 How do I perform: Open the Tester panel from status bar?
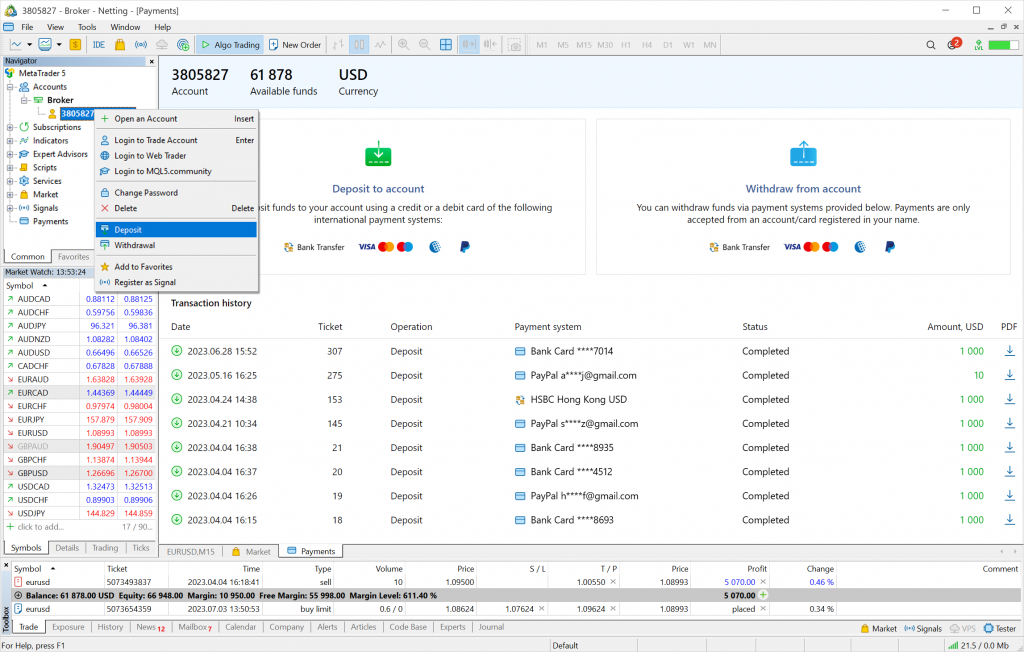tap(999, 628)
